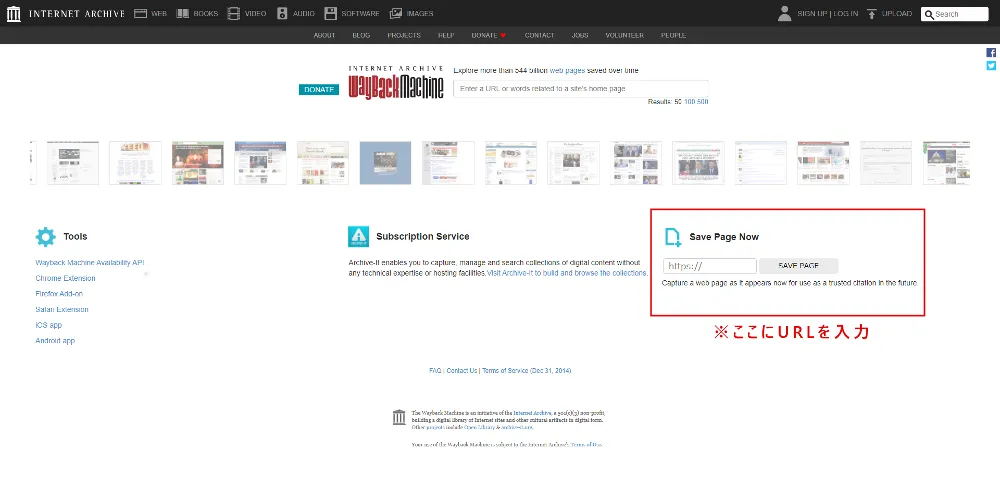Open the FAQ footer link
1000x487 pixels.
(x=436, y=370)
